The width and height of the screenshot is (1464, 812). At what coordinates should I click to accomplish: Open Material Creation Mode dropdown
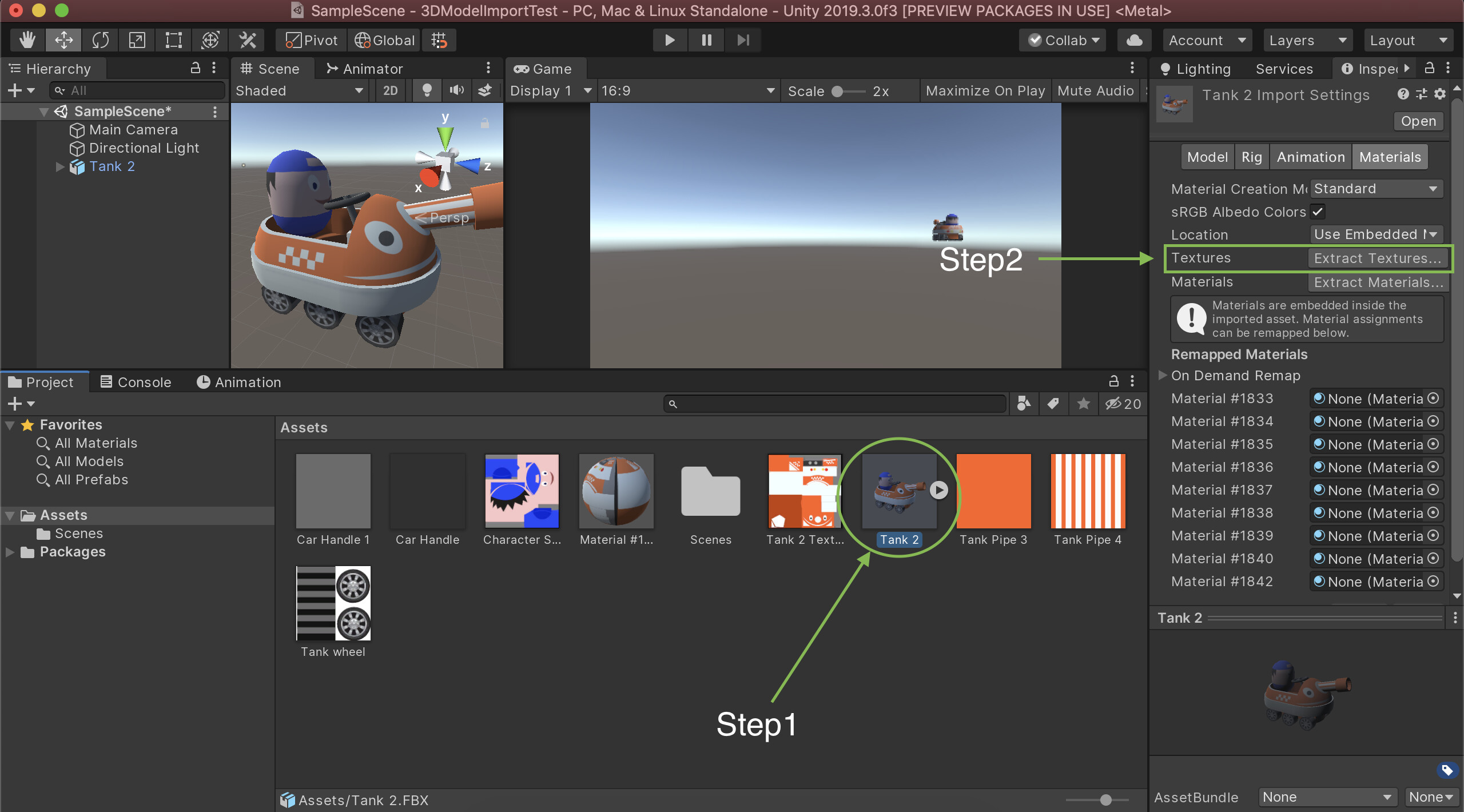[x=1376, y=189]
